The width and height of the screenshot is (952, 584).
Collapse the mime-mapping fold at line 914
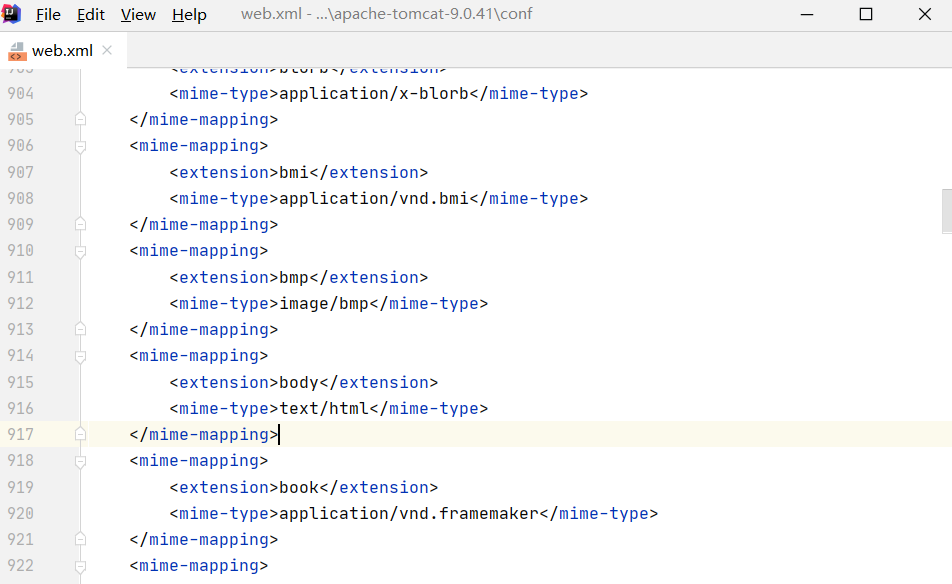pyautogui.click(x=80, y=356)
